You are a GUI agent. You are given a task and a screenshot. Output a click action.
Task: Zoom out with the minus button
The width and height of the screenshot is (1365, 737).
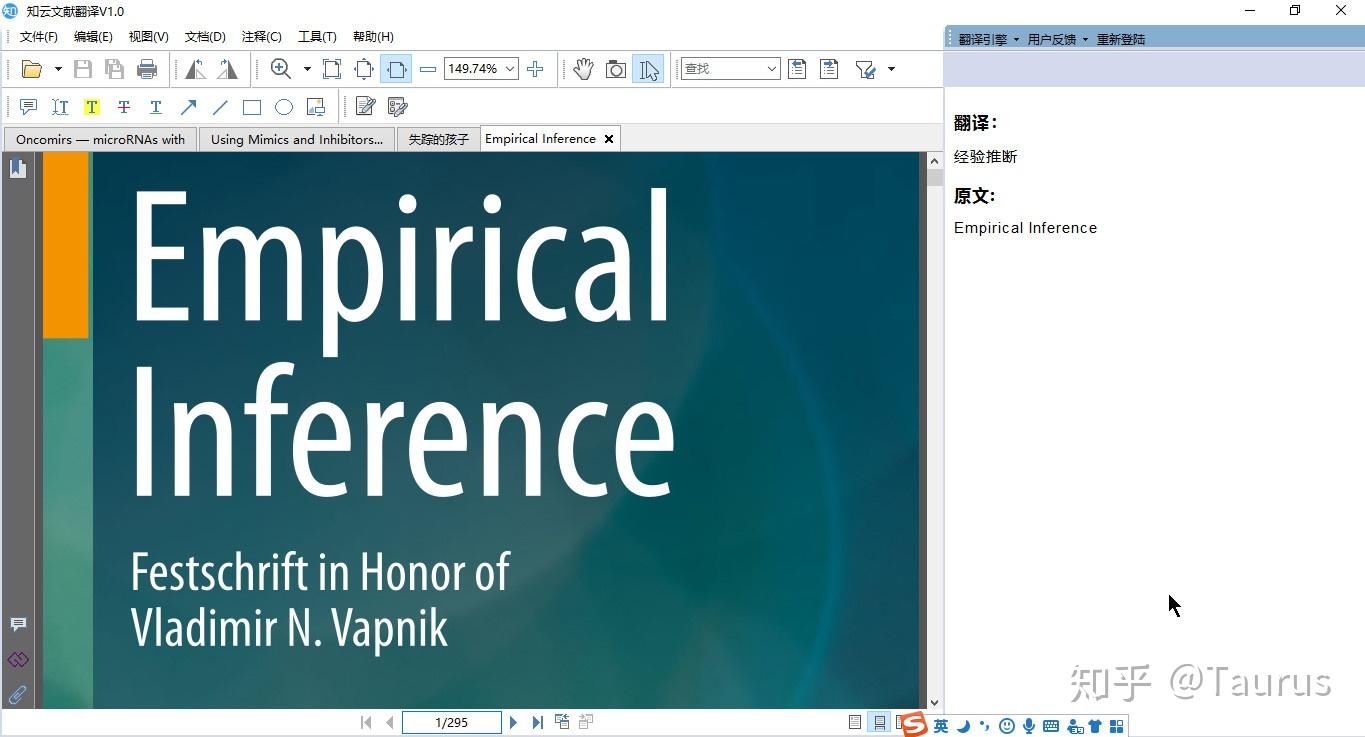click(428, 69)
